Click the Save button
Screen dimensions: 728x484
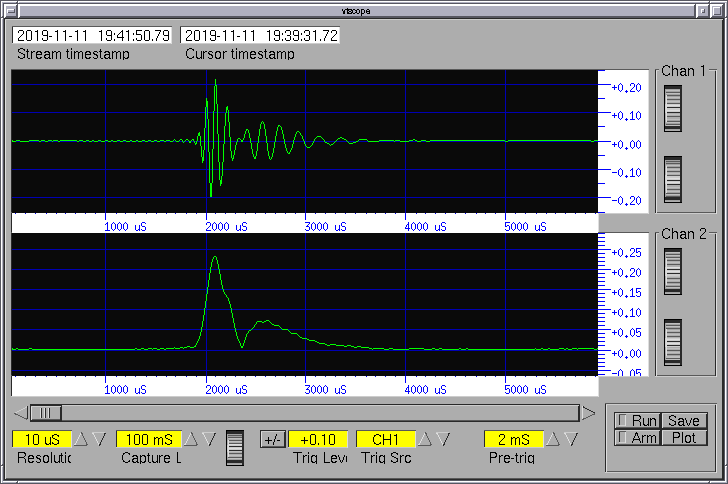[x=684, y=421]
